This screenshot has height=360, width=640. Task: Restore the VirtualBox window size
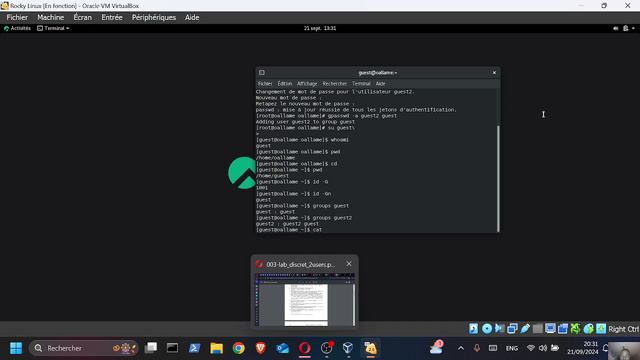(604, 6)
